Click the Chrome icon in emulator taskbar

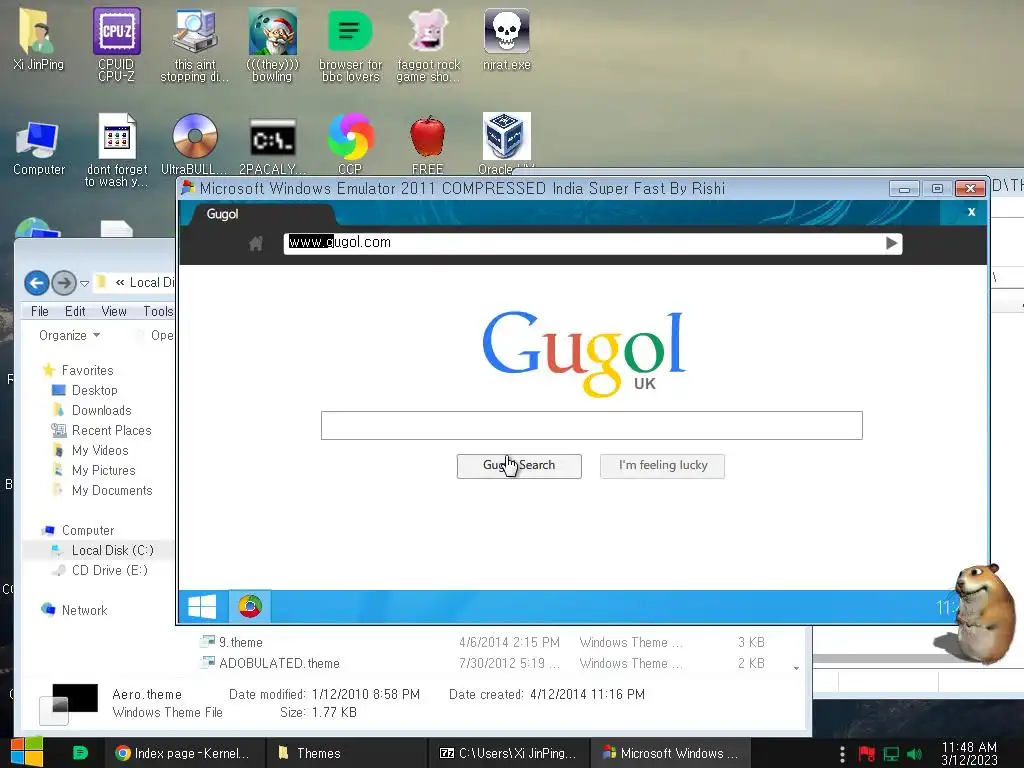(x=250, y=607)
